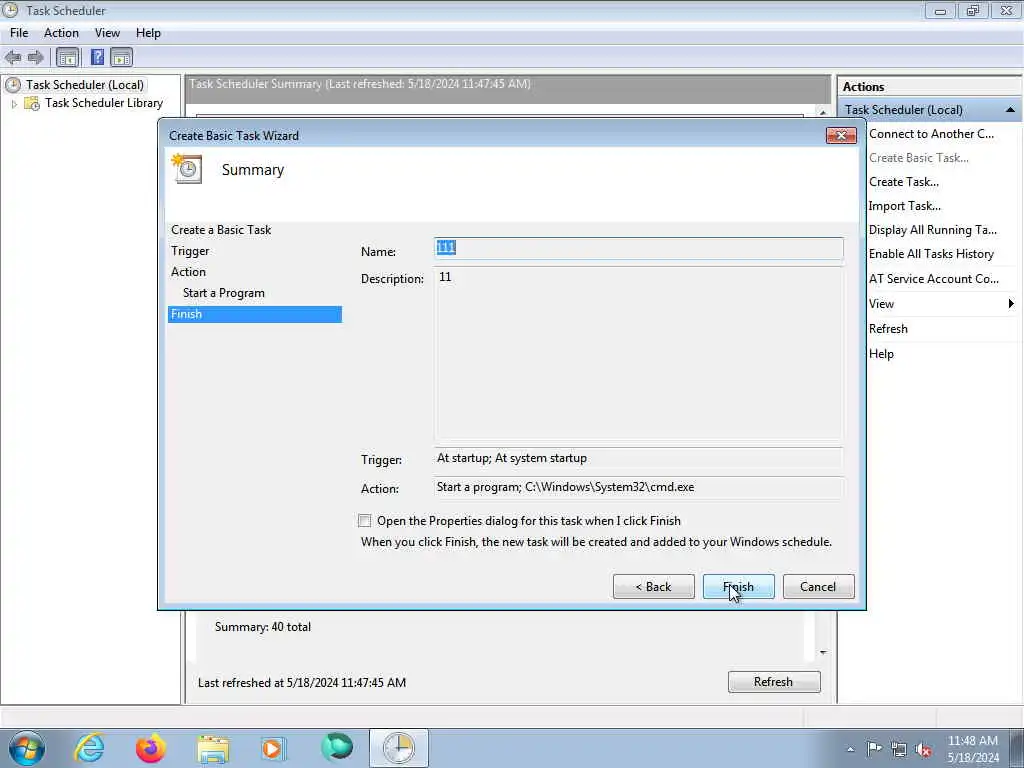Click Refresh in the Actions pane

pos(888,329)
